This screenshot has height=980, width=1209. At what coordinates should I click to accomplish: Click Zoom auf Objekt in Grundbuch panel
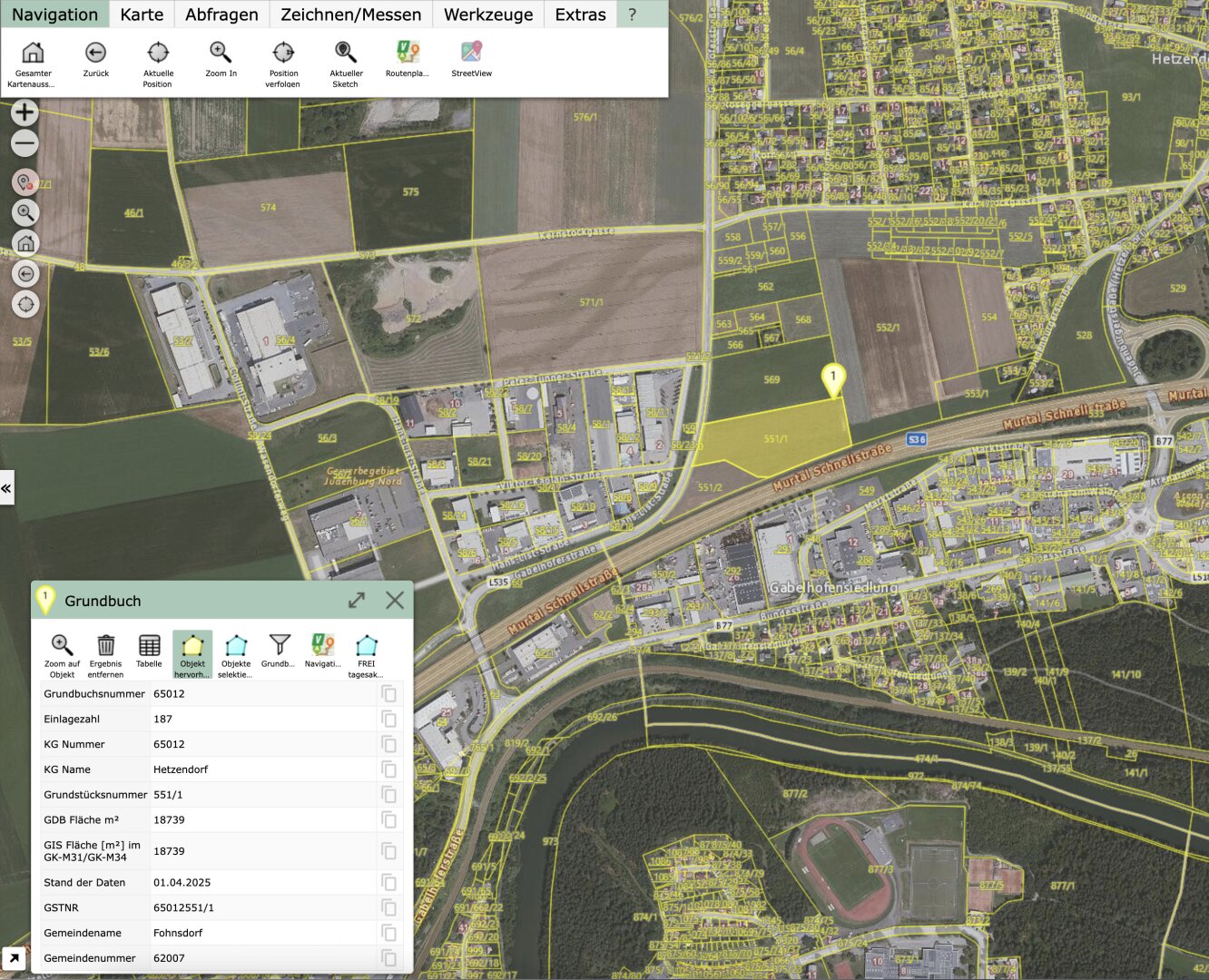click(62, 646)
